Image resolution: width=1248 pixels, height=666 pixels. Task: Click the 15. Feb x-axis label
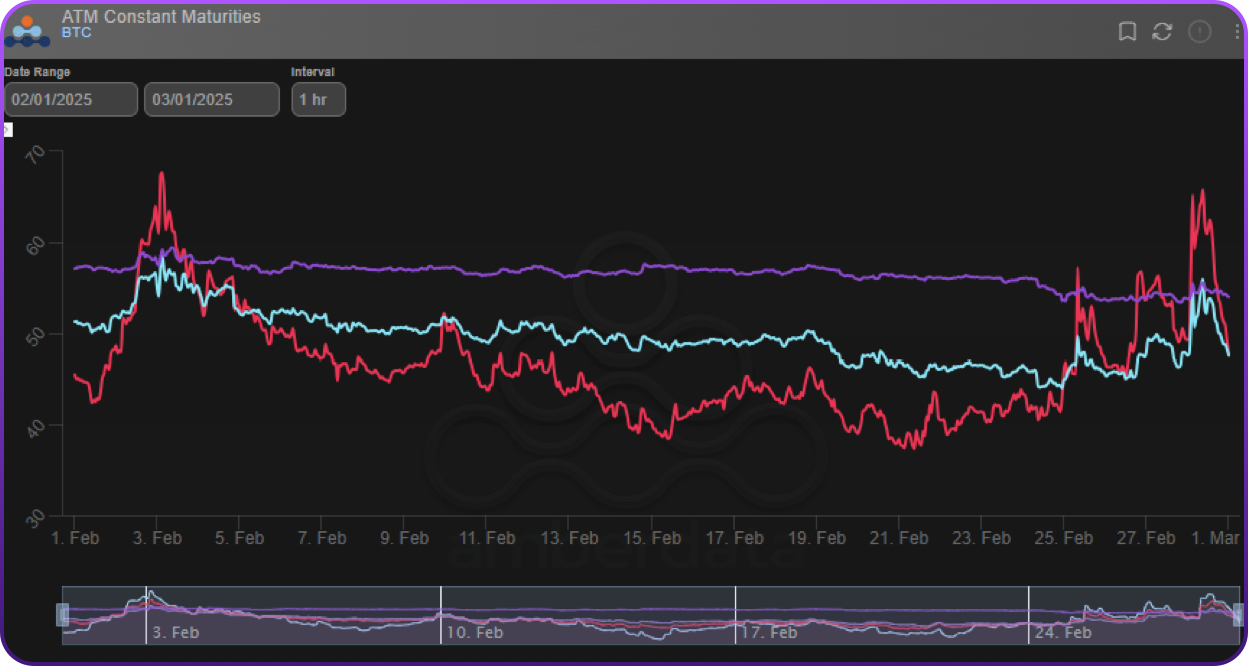(652, 538)
